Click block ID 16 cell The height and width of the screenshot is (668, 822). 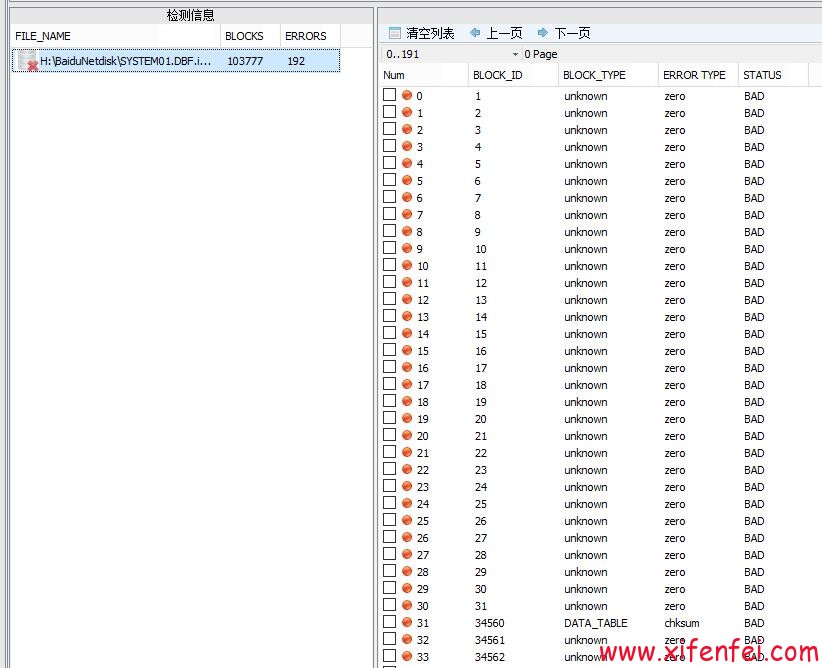tap(481, 351)
